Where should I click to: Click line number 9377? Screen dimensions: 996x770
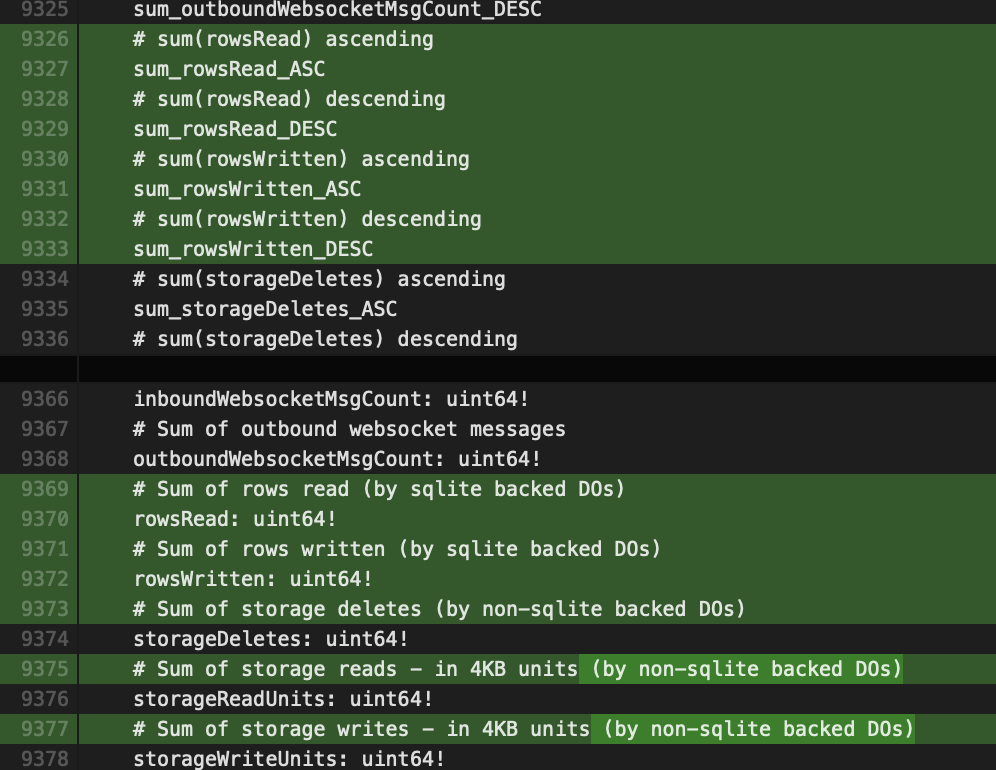[x=44, y=729]
